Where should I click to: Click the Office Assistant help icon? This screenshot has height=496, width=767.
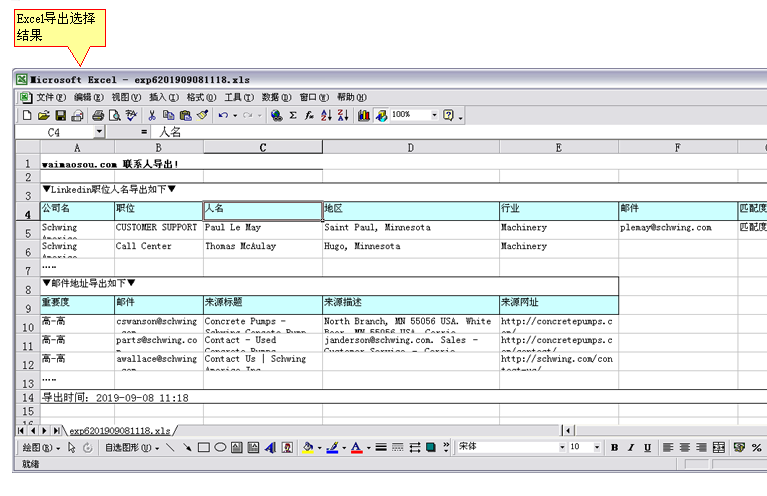tap(448, 115)
